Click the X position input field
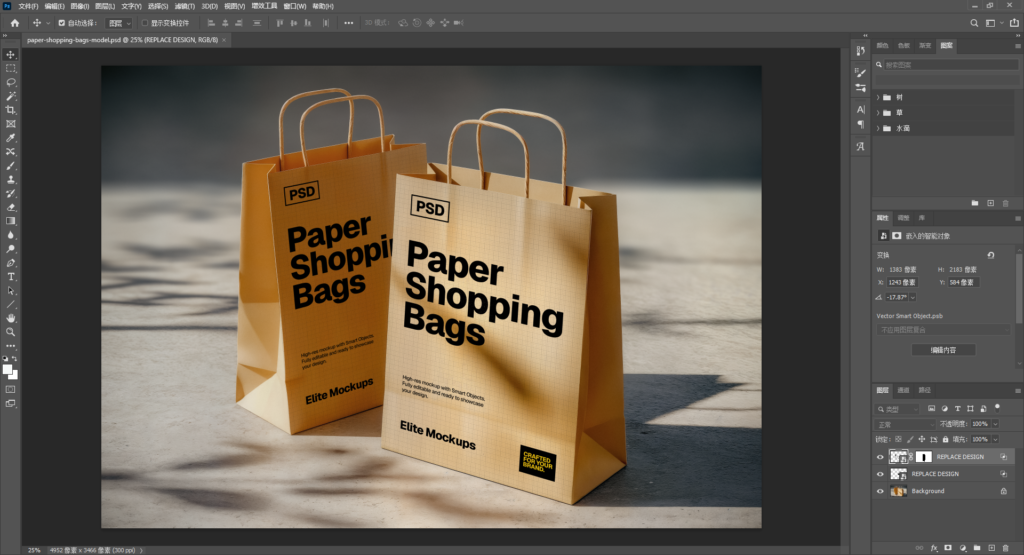Viewport: 1024px width, 555px height. [902, 282]
